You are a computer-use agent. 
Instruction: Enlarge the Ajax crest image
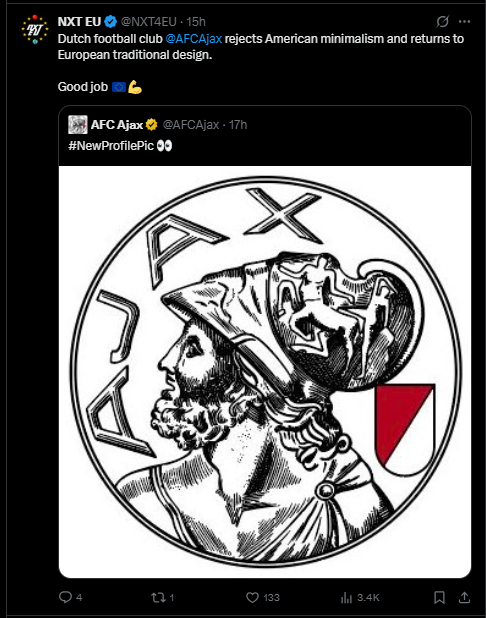point(265,372)
